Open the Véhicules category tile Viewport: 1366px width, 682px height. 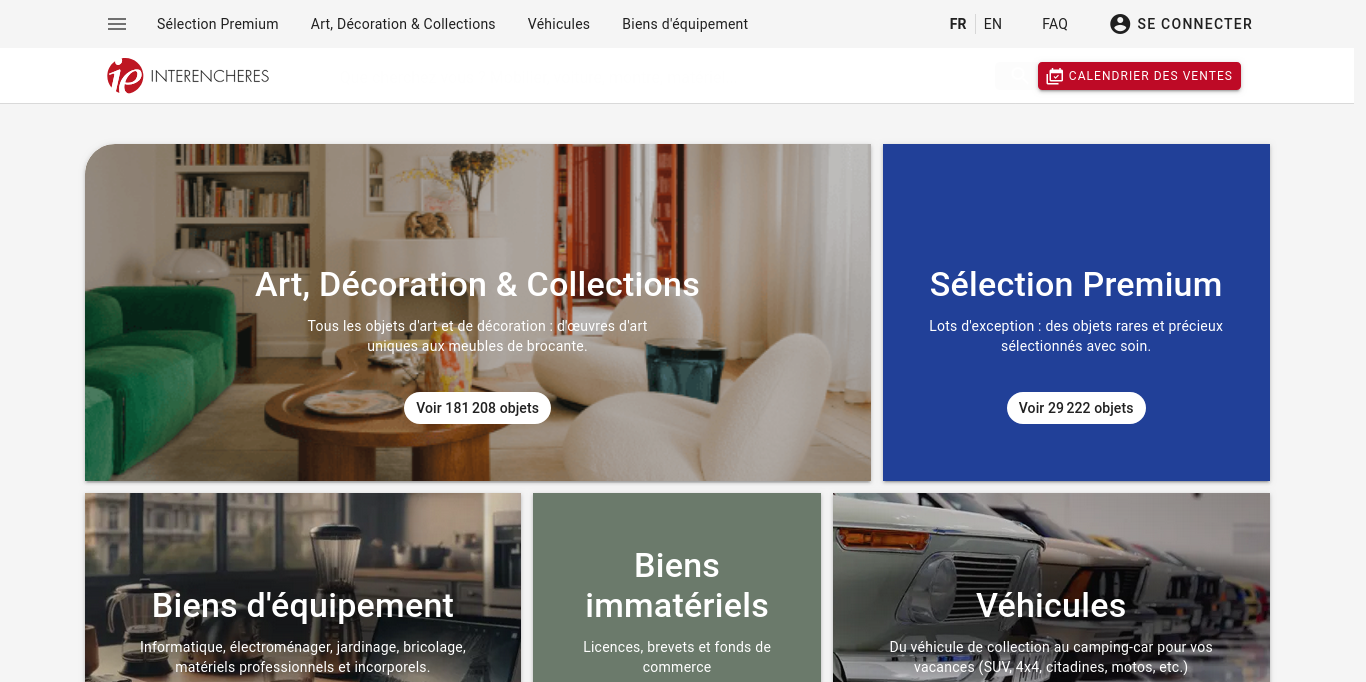tap(1051, 588)
